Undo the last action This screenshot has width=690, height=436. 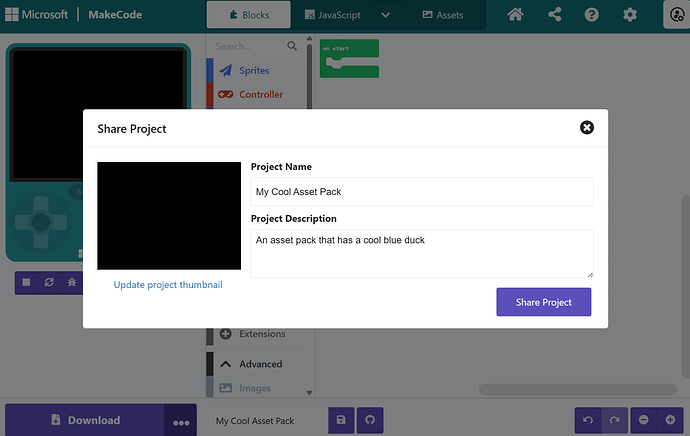(x=588, y=420)
